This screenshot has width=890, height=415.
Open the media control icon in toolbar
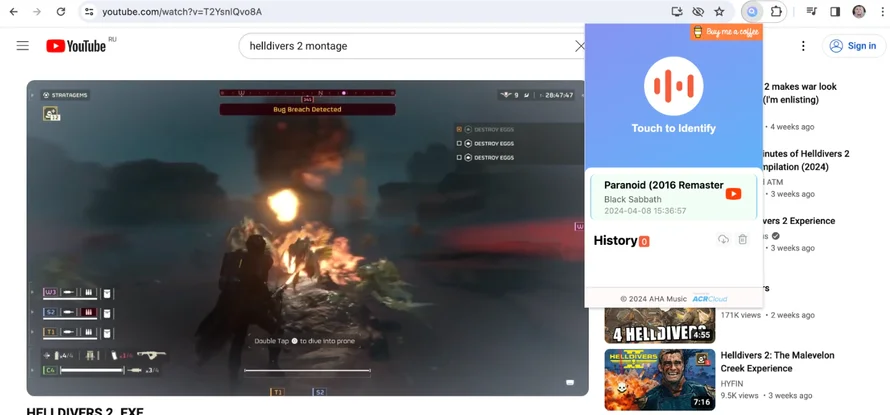(x=812, y=11)
